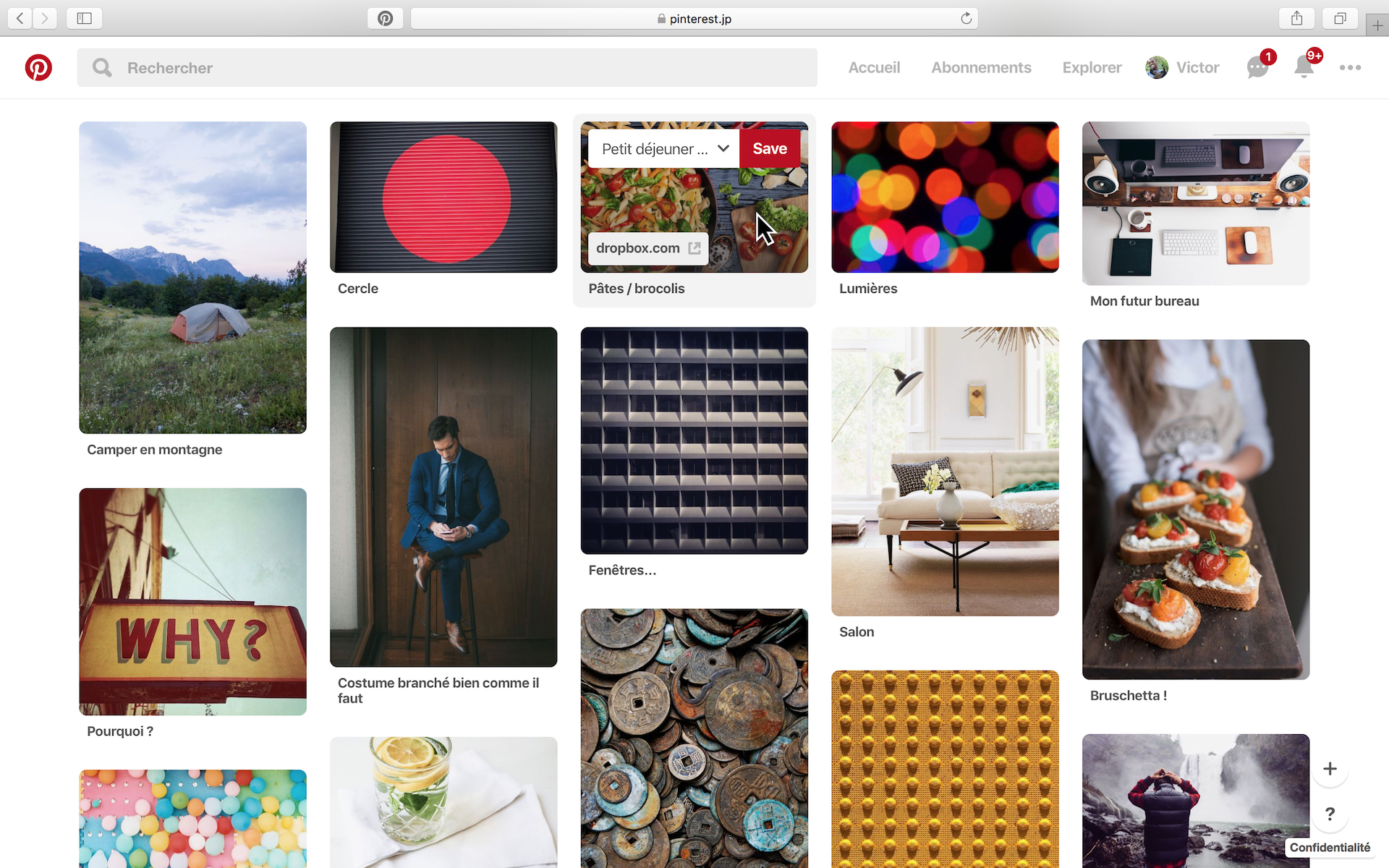The width and height of the screenshot is (1389, 868).
Task: Click the 'Camper en montagne' pin thumbnail
Action: tap(194, 277)
